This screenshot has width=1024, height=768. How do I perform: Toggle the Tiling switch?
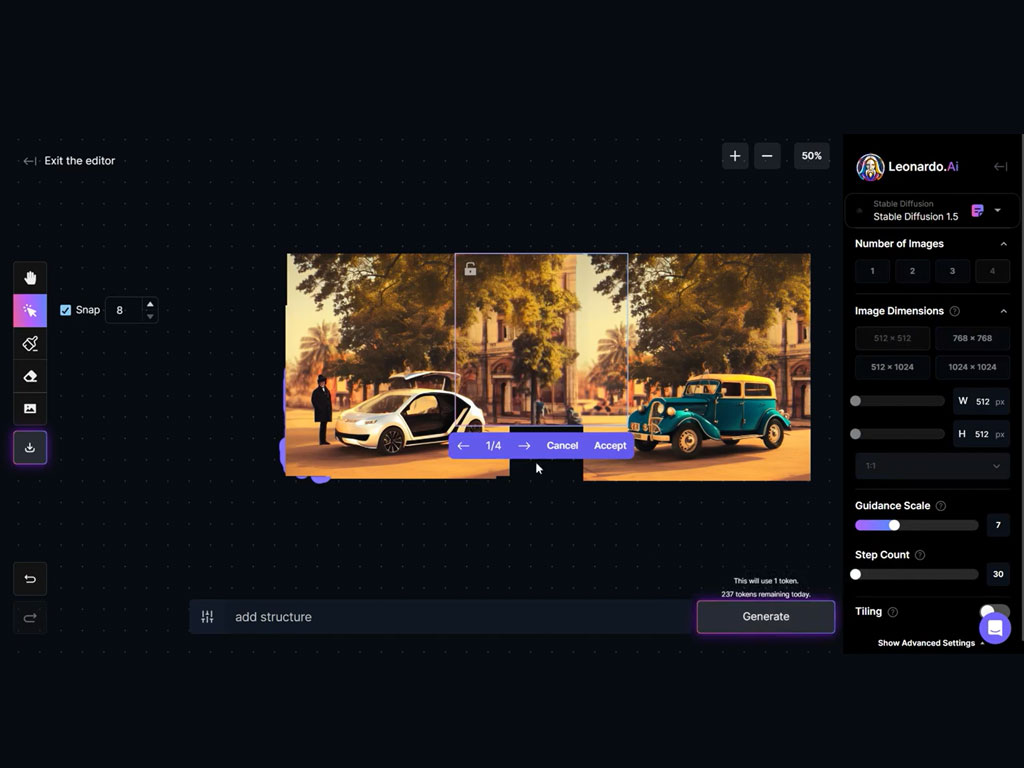tap(994, 612)
